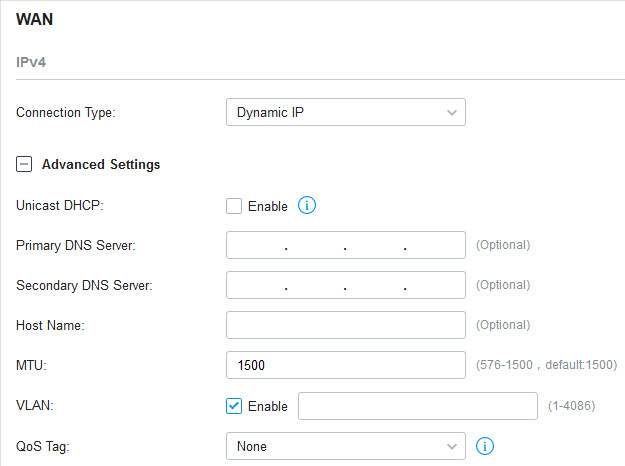Screen dimensions: 625x466
Task: Show the QoS Tag info icon
Action: click(x=485, y=446)
